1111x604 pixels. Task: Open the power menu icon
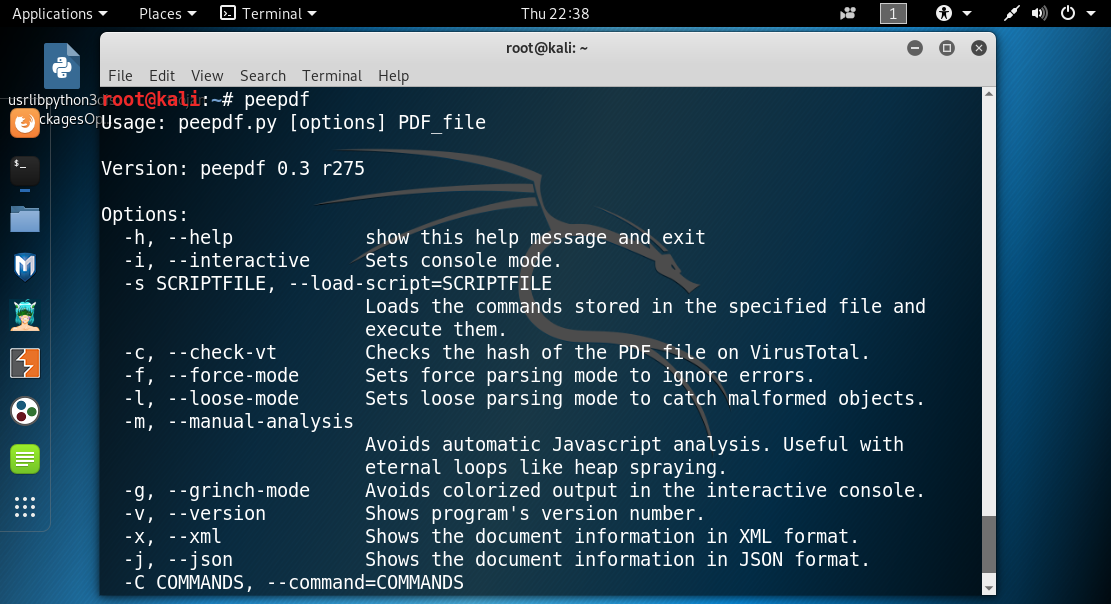click(1068, 13)
